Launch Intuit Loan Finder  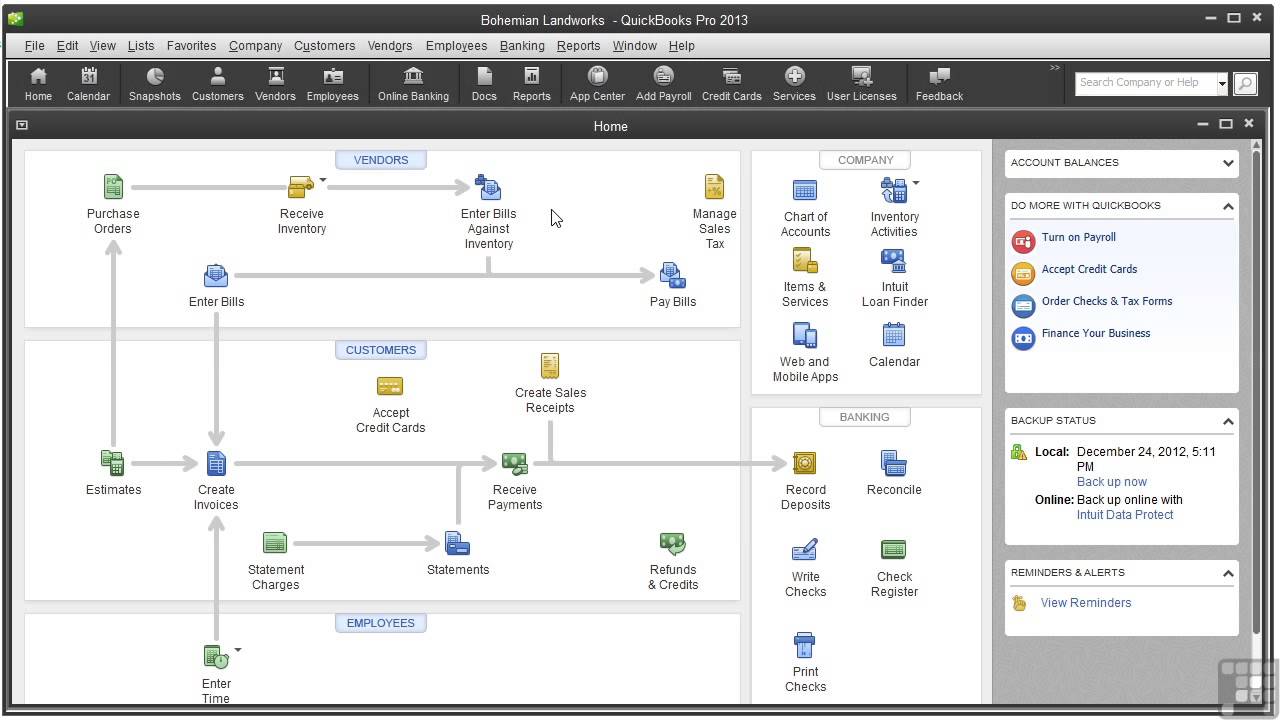click(x=893, y=261)
